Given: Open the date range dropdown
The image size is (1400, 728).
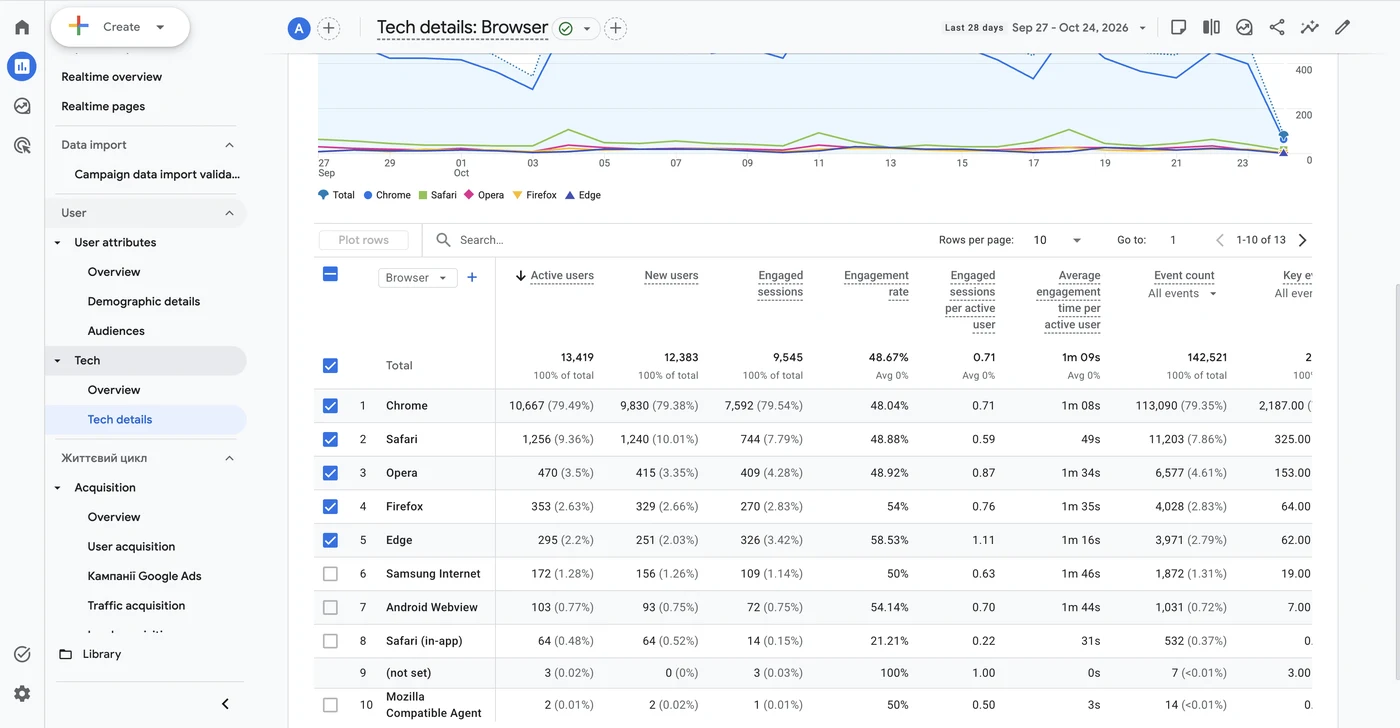Looking at the screenshot, I should click(x=1078, y=27).
